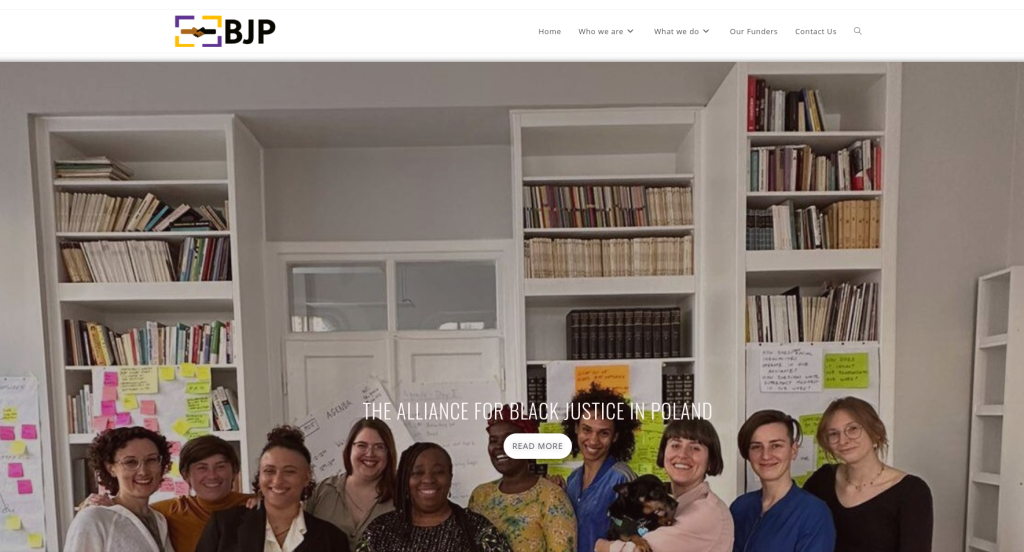Select the Alliance for Black Justice headline
Viewport: 1024px width, 552px height.
537,411
